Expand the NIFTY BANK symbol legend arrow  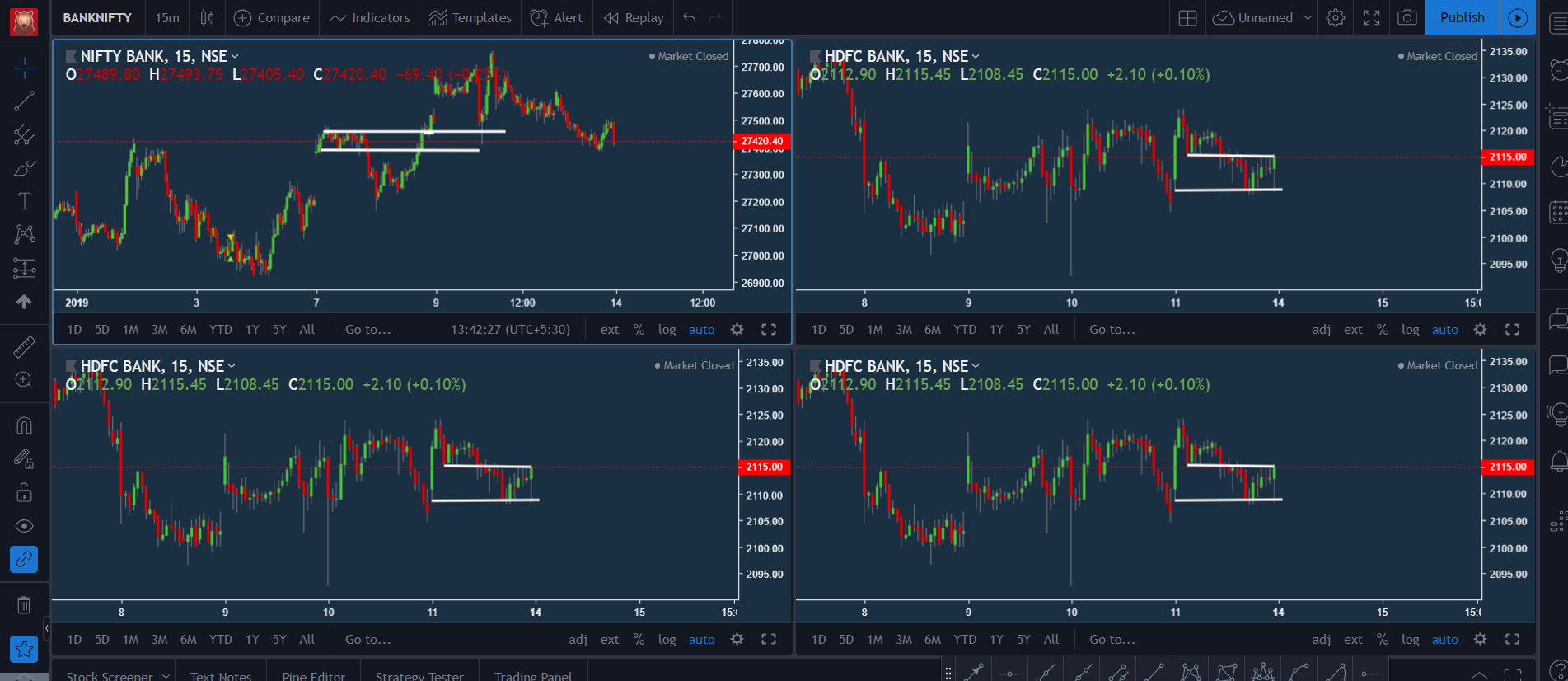tap(235, 56)
